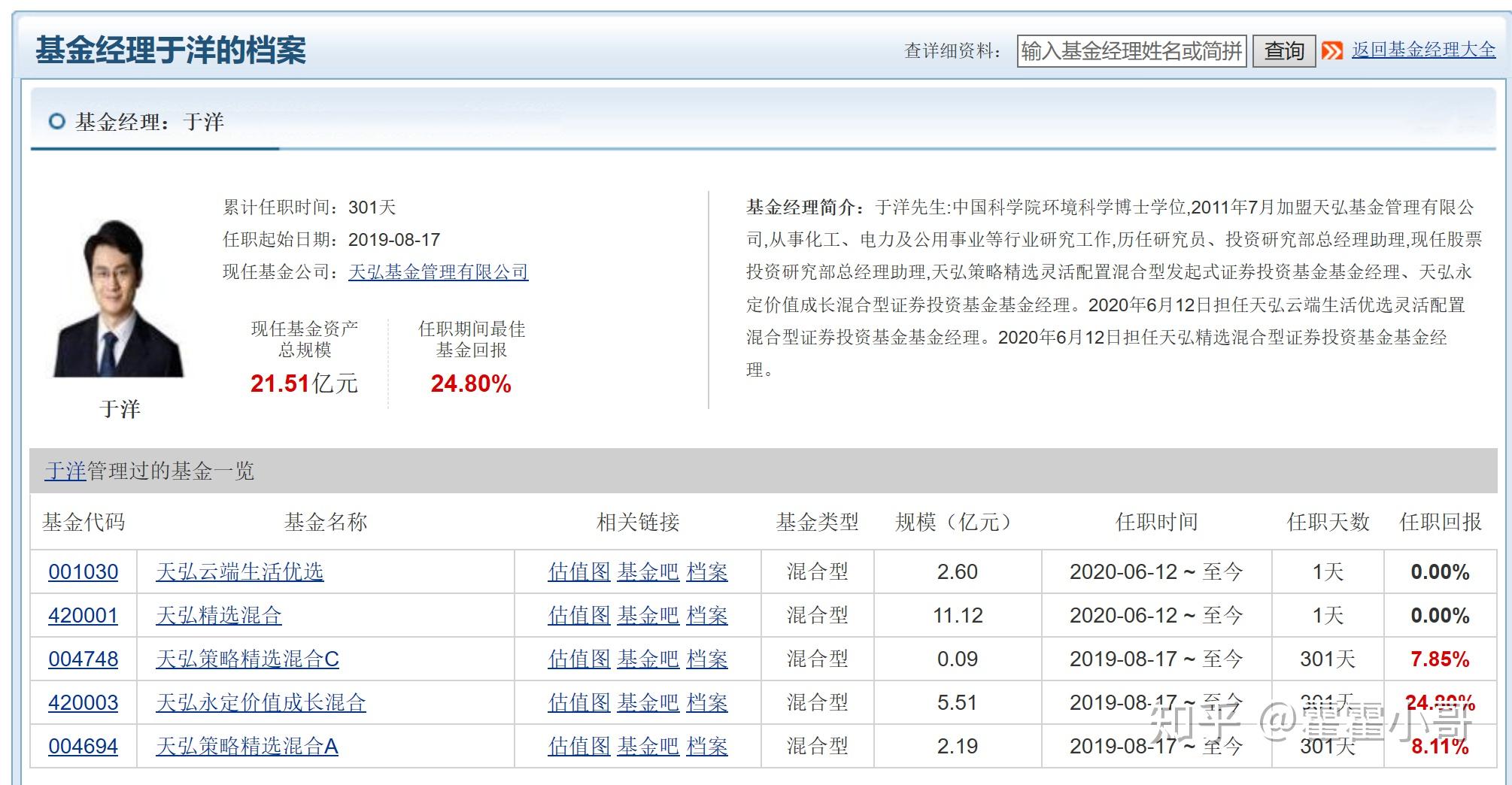The image size is (1512, 785).
Task: Open 天弘基金管理有限公司 company link
Action: point(439,271)
